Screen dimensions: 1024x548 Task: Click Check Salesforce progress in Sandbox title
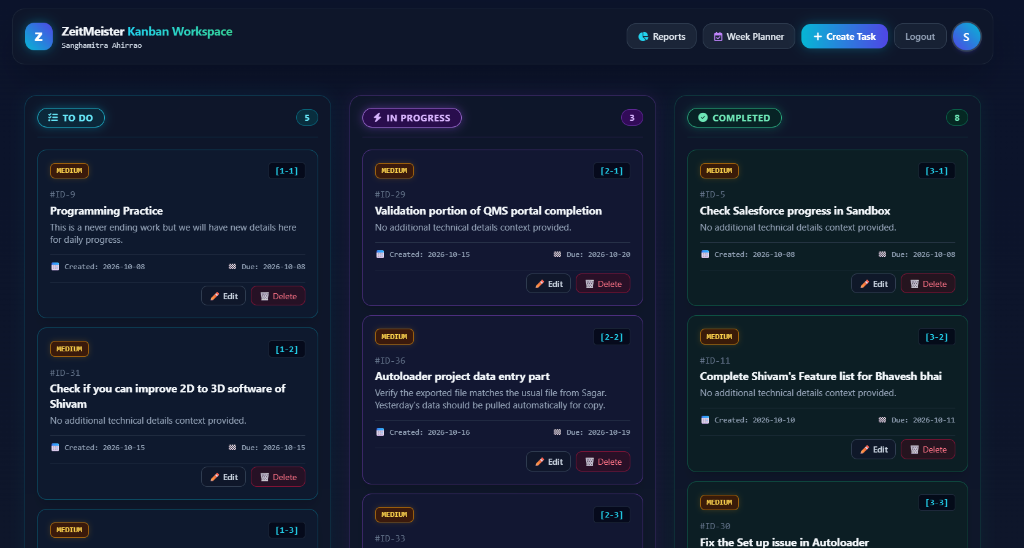click(x=795, y=210)
